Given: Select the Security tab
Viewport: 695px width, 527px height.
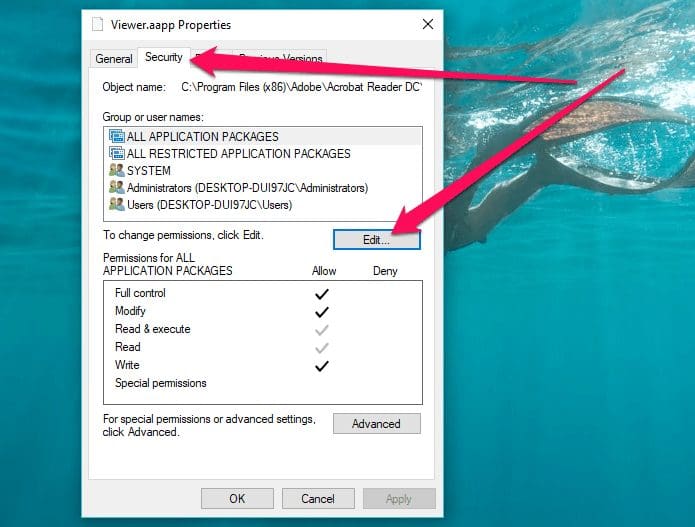Looking at the screenshot, I should (x=164, y=57).
